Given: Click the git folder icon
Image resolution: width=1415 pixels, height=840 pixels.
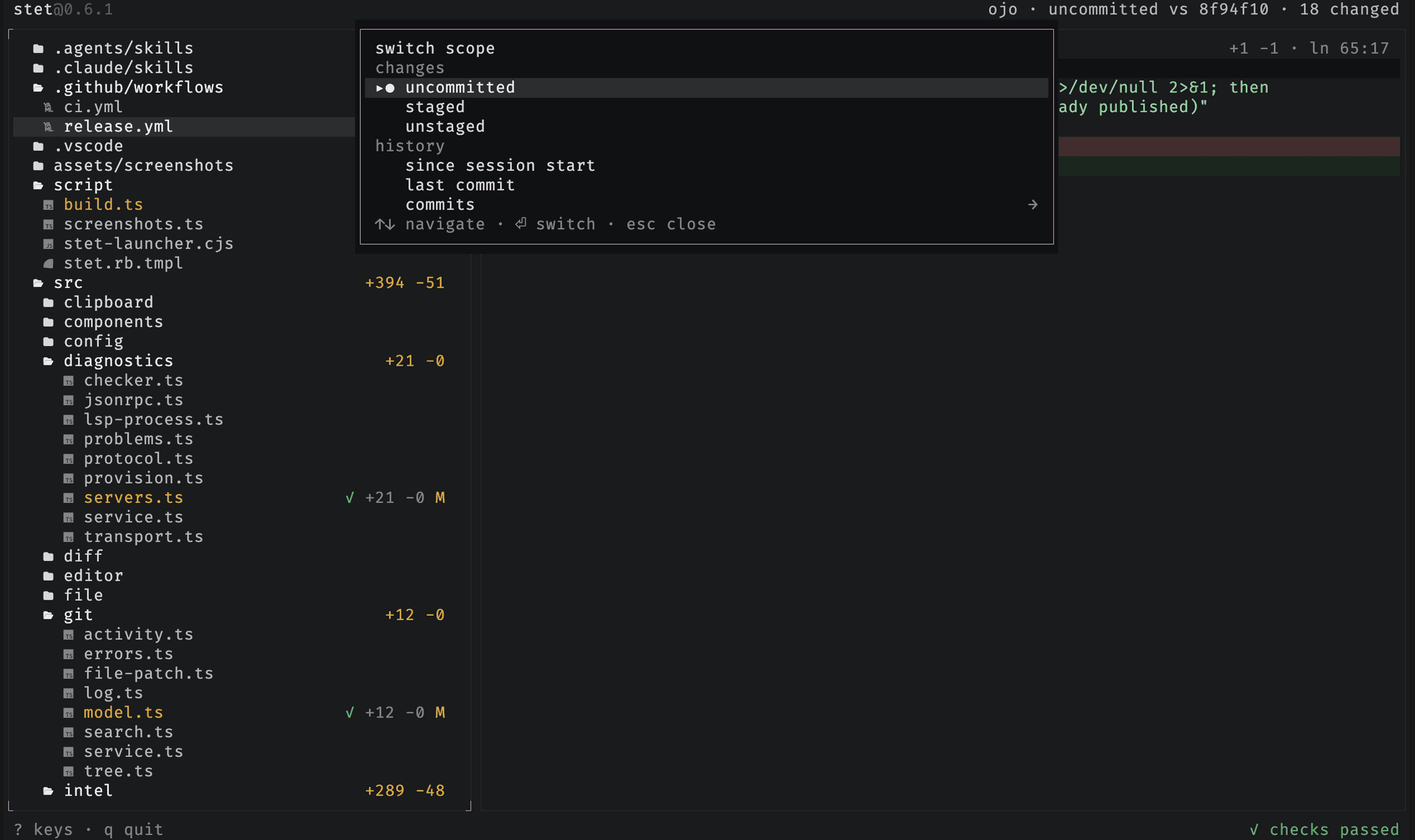Looking at the screenshot, I should (x=49, y=615).
